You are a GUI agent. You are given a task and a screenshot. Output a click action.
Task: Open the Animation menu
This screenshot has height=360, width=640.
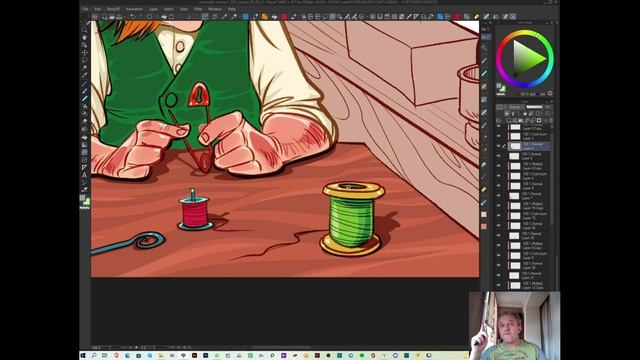[x=134, y=9]
